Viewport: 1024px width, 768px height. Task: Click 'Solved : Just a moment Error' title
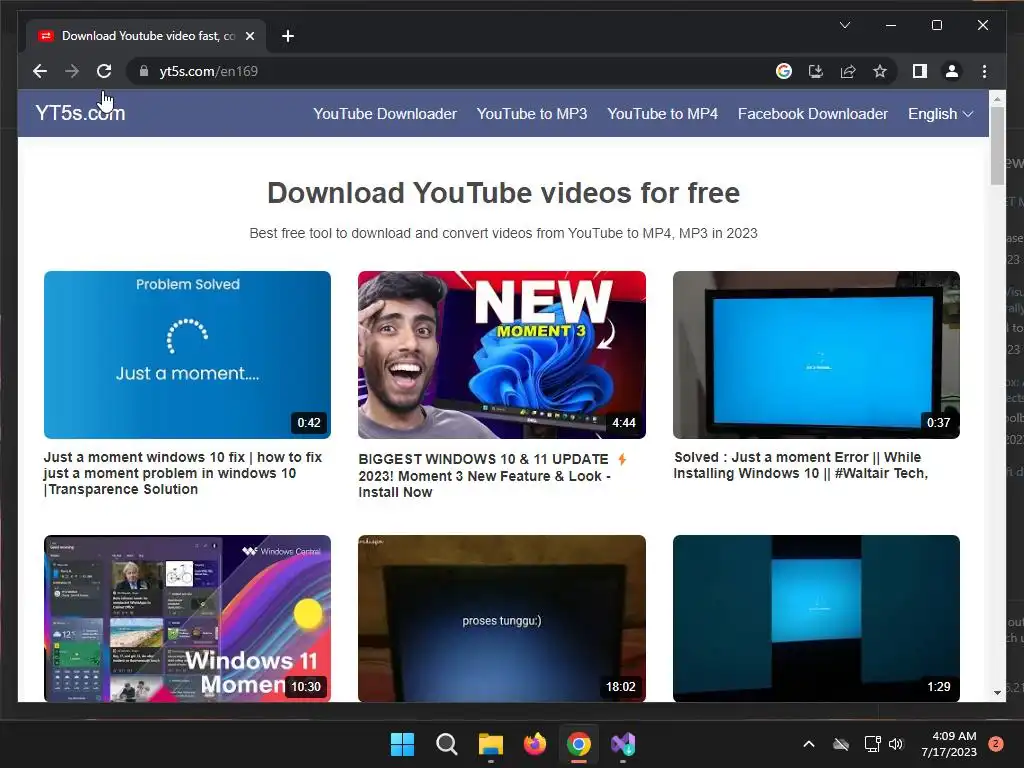click(x=801, y=465)
